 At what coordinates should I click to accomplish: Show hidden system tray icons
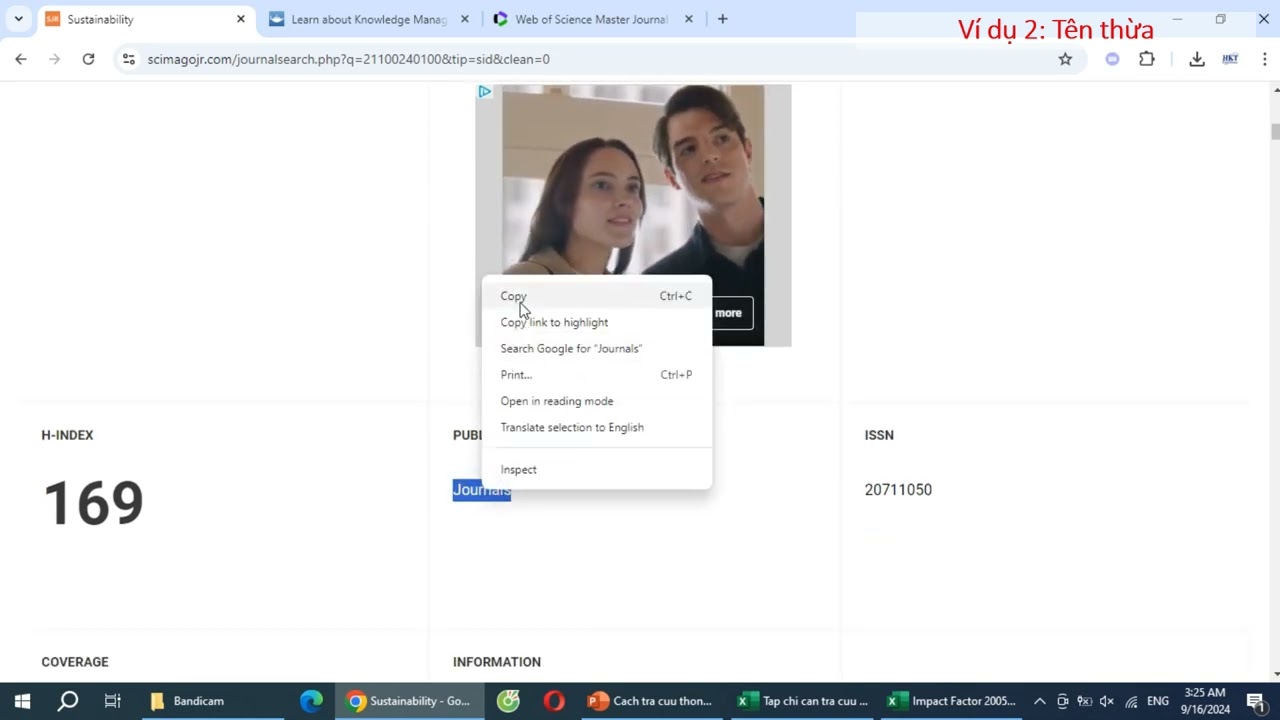tap(1040, 701)
